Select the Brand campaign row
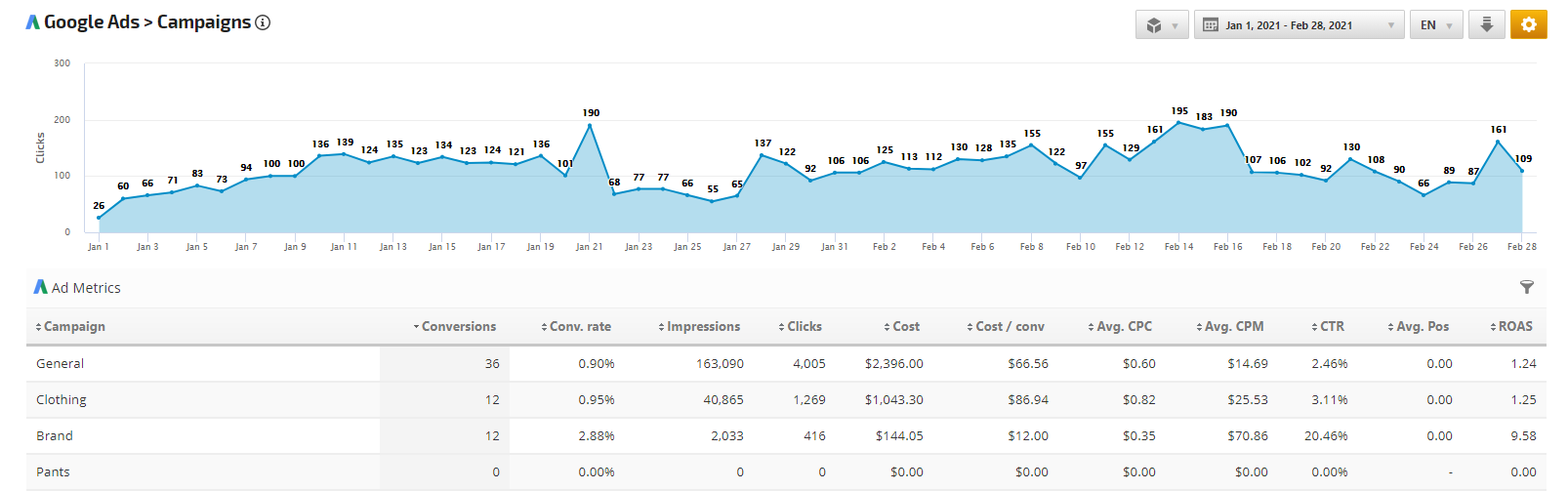Image resolution: width=1568 pixels, height=491 pixels. click(x=55, y=435)
